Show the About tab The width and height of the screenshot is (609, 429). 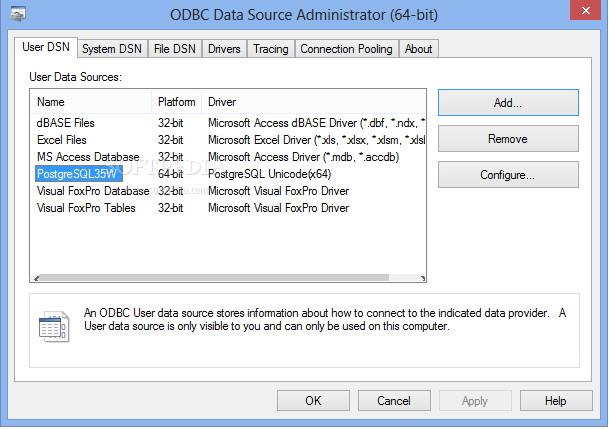tap(419, 48)
